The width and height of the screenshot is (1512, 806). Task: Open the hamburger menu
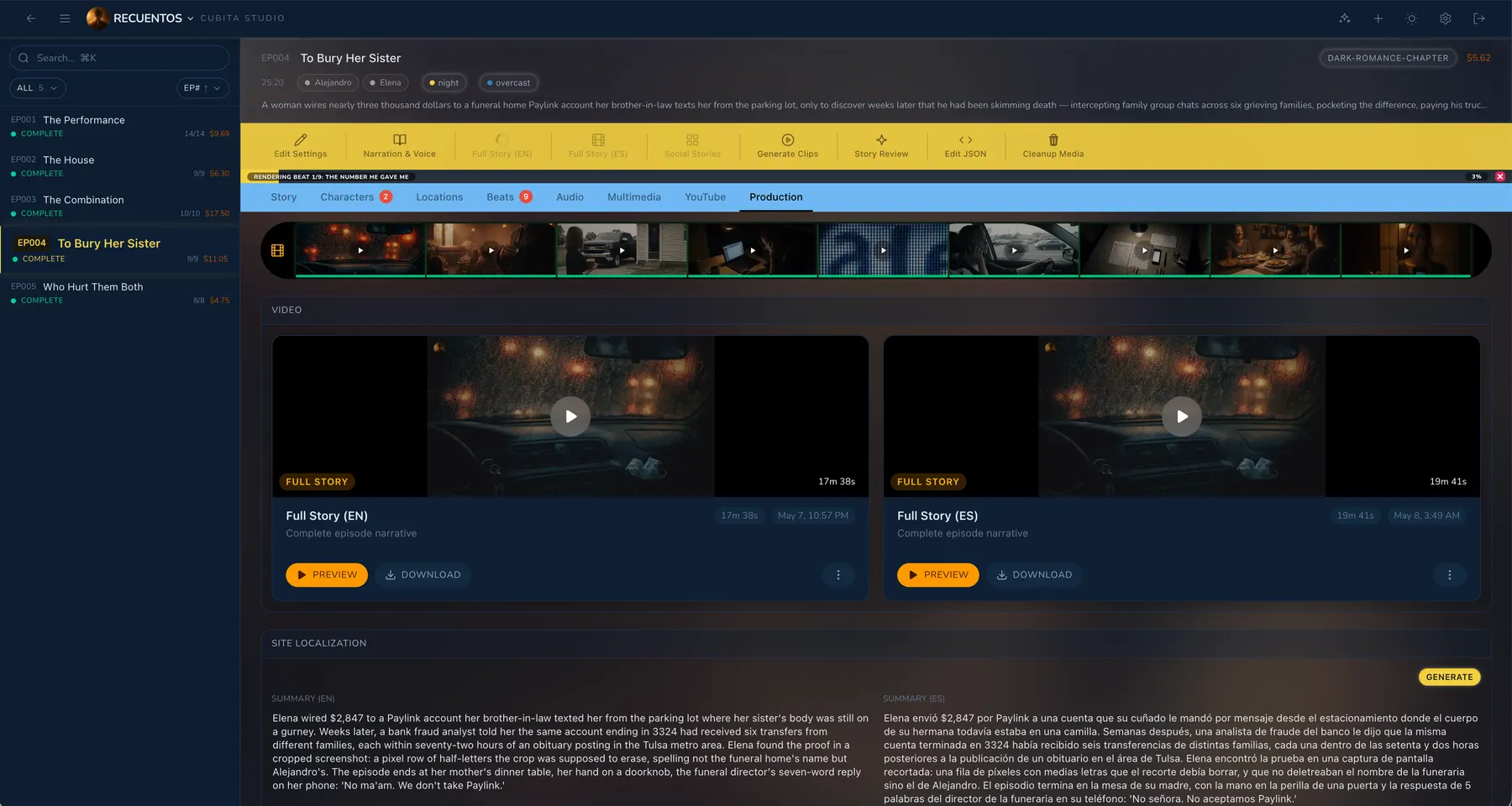[65, 18]
